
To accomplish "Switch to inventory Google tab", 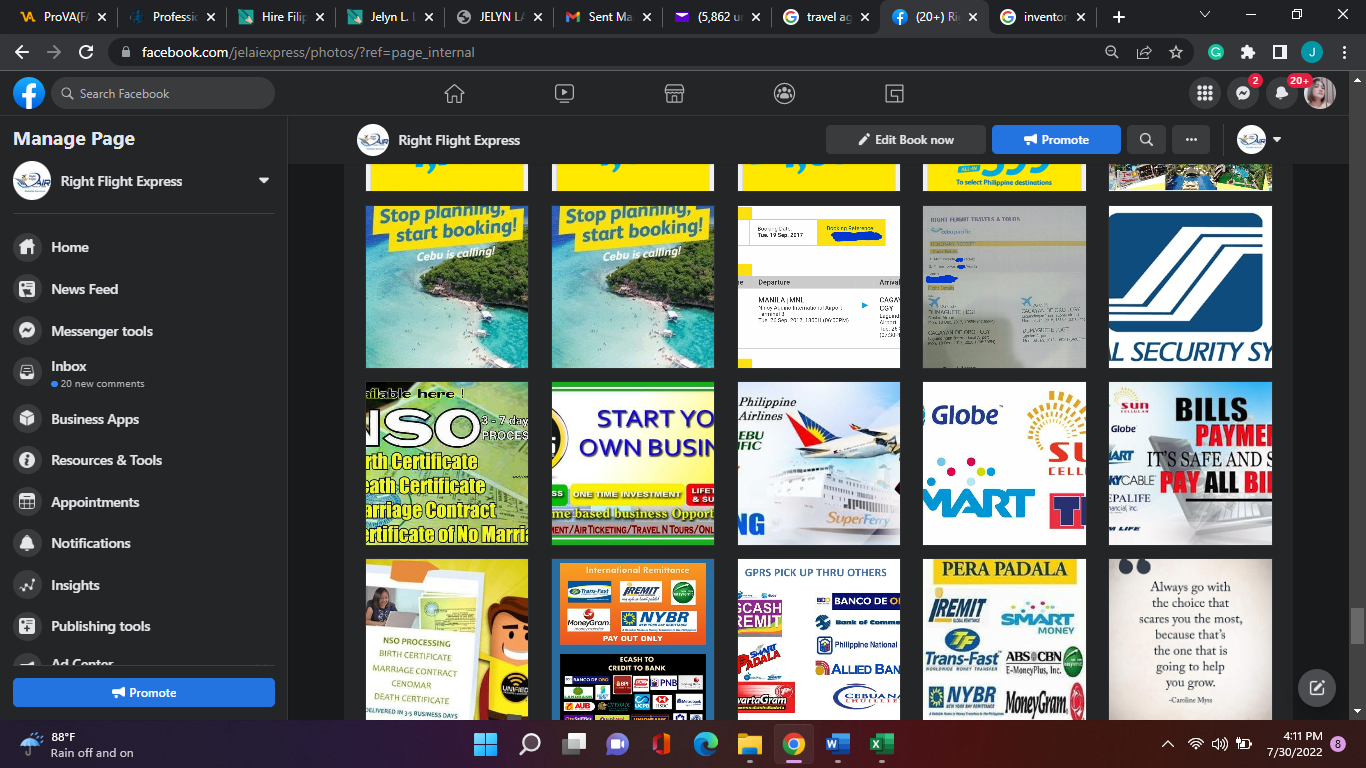I will (1042, 17).
